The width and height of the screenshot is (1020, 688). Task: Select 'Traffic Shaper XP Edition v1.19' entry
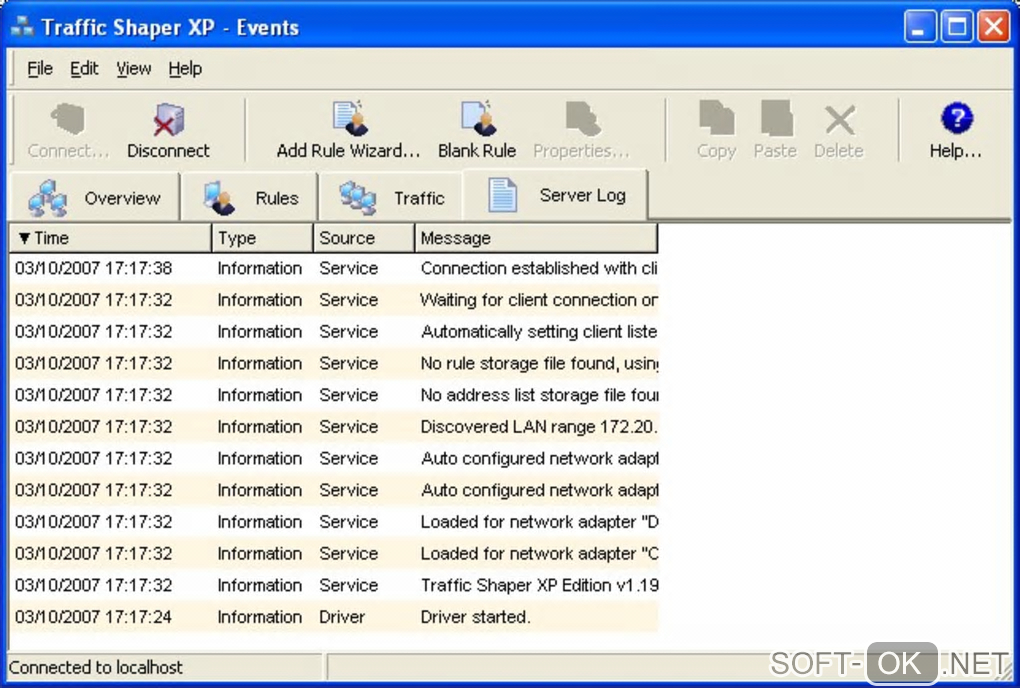tap(334, 585)
